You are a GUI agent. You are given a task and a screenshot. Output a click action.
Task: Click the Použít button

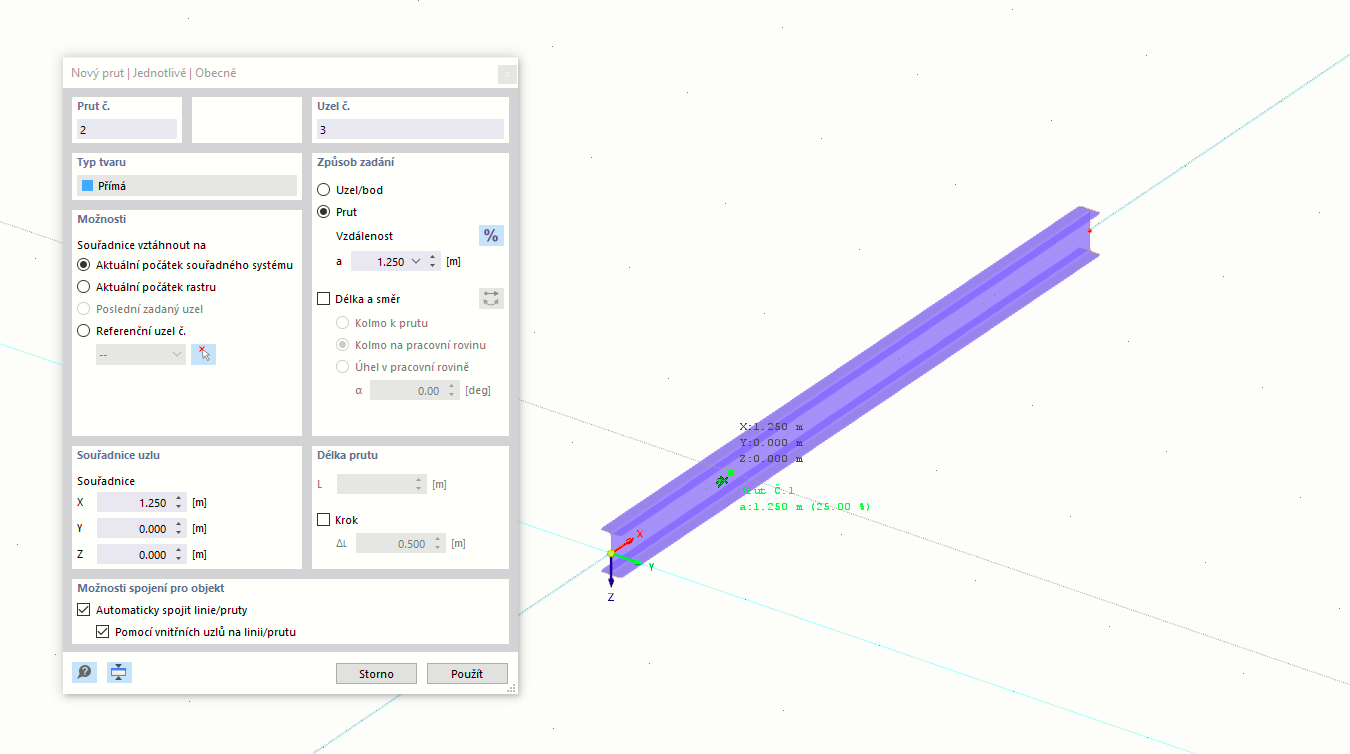[x=467, y=673]
